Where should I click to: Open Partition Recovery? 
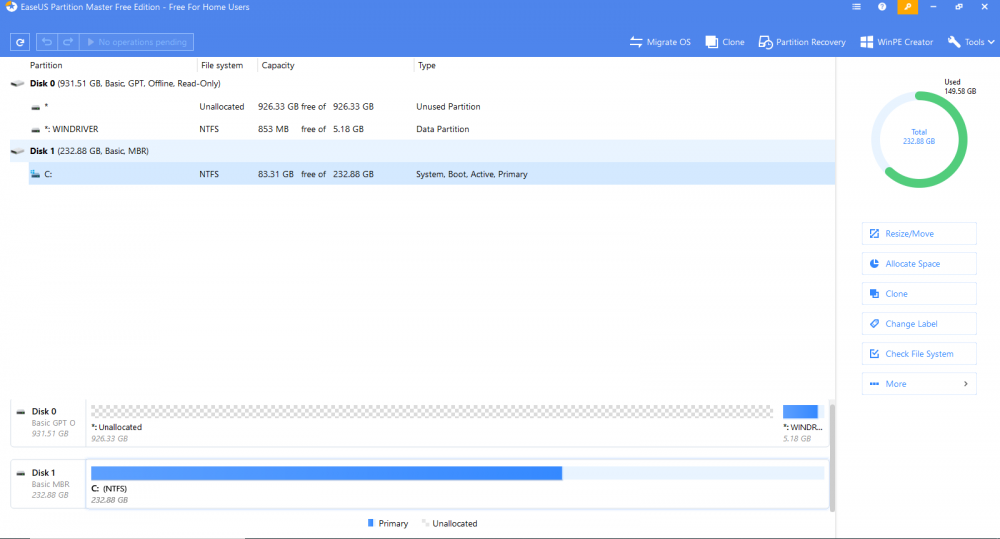(x=802, y=42)
